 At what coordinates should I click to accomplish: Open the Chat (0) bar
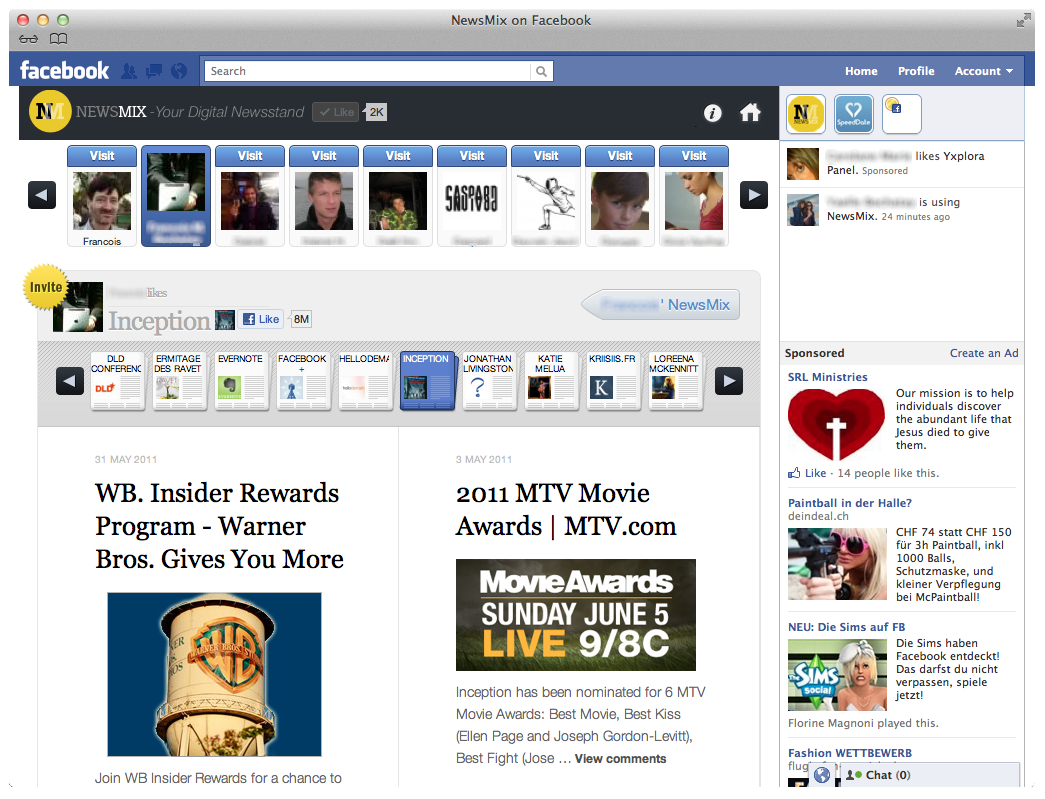tap(930, 775)
